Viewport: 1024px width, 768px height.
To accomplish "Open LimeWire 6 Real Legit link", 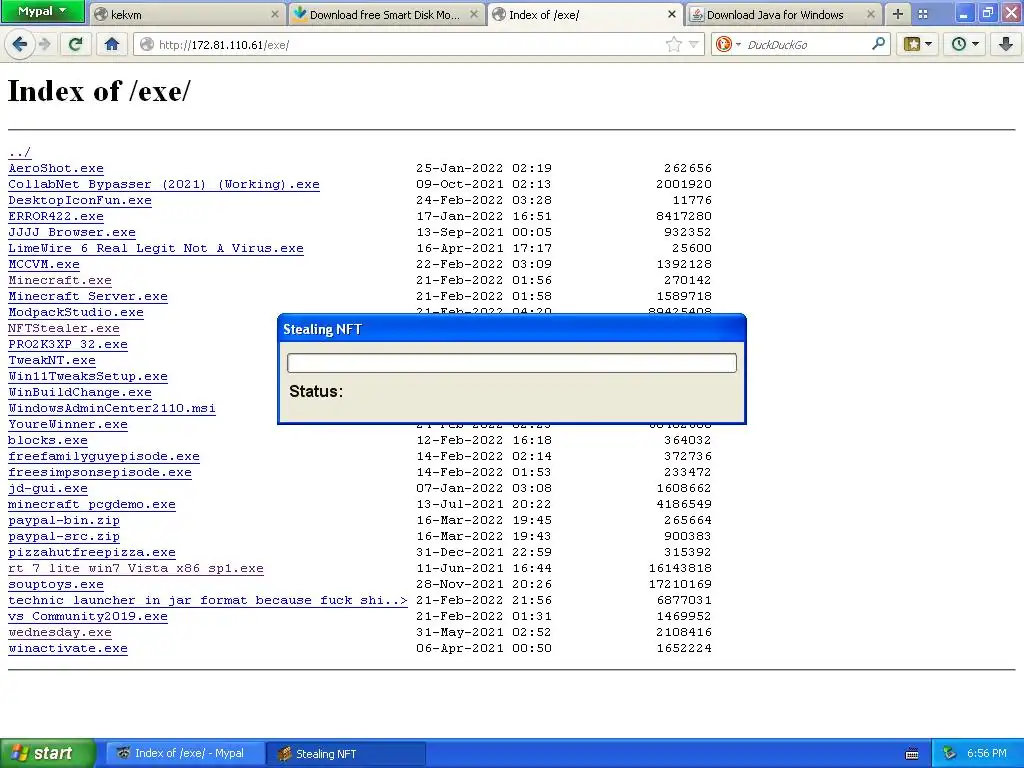I will click(x=155, y=248).
